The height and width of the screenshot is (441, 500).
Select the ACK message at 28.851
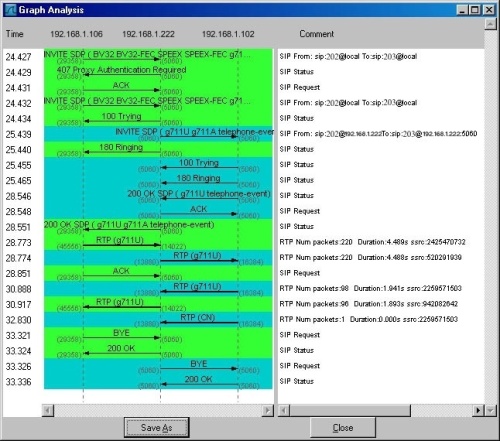[121, 271]
